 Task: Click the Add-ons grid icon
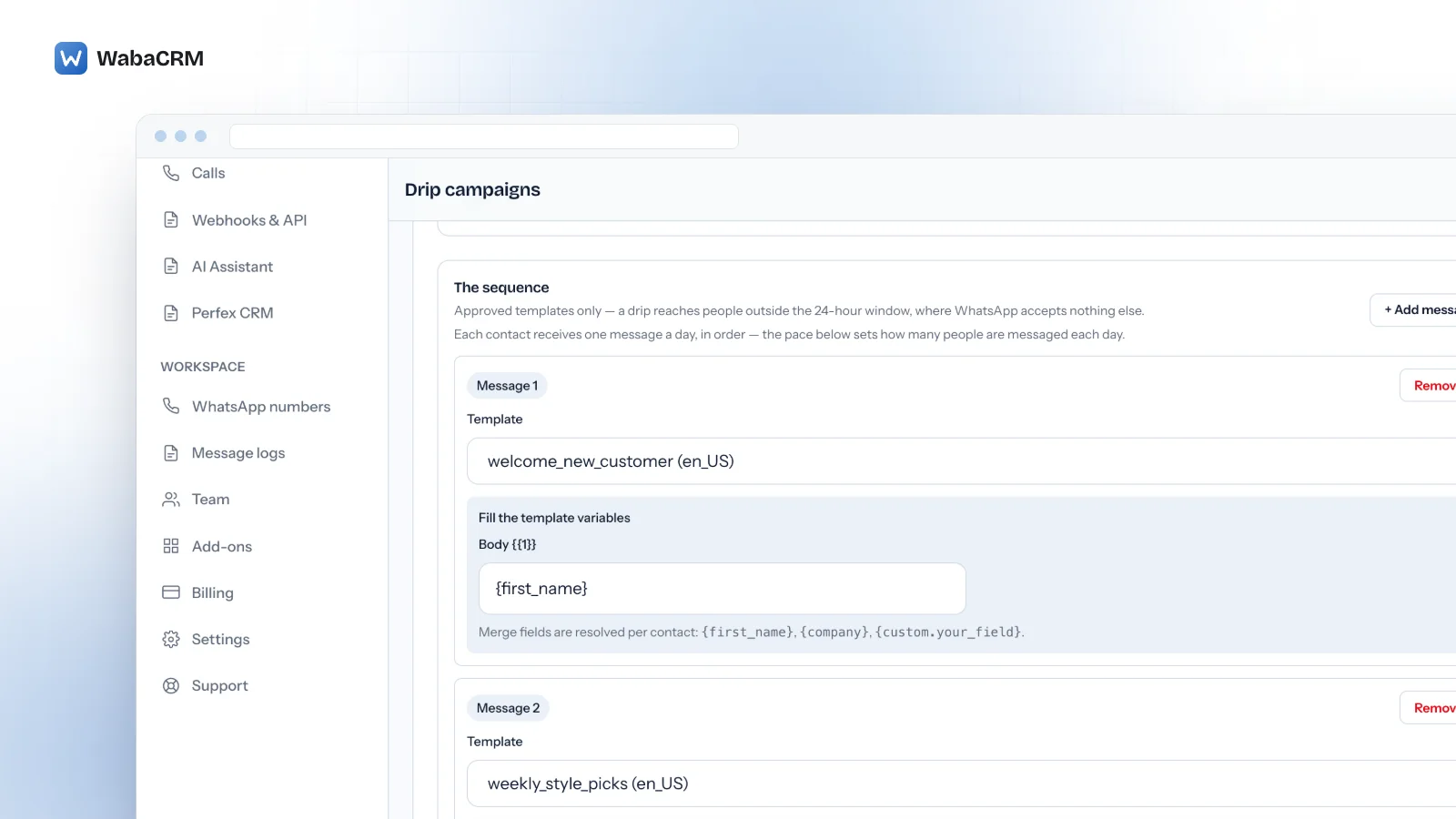coord(171,546)
